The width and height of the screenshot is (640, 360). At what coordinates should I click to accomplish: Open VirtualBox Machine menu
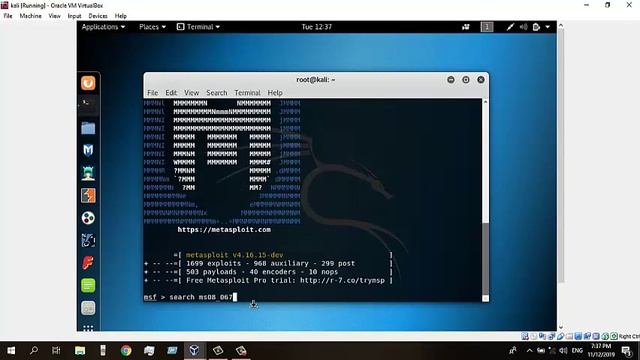coord(31,16)
